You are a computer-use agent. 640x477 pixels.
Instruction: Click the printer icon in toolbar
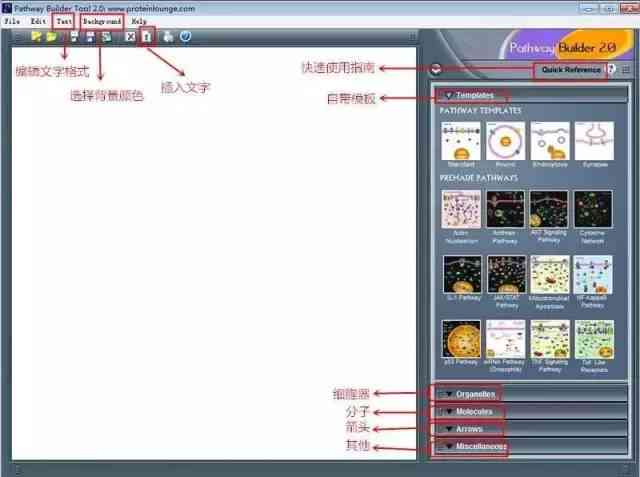[168, 37]
